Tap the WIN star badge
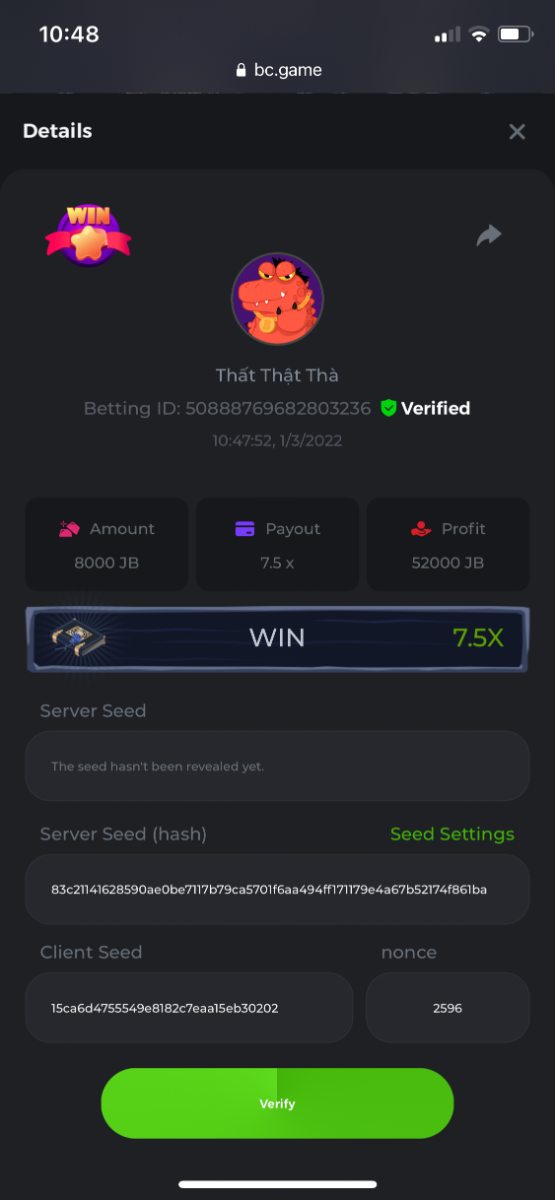Screen dimensions: 555x1200 coord(88,235)
